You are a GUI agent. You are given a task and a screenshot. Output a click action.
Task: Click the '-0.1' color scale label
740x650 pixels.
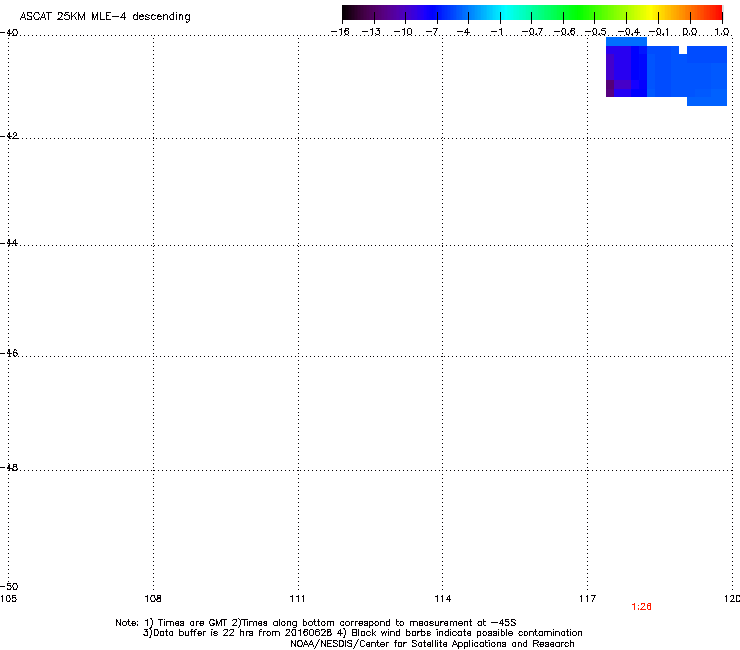pyautogui.click(x=659, y=32)
